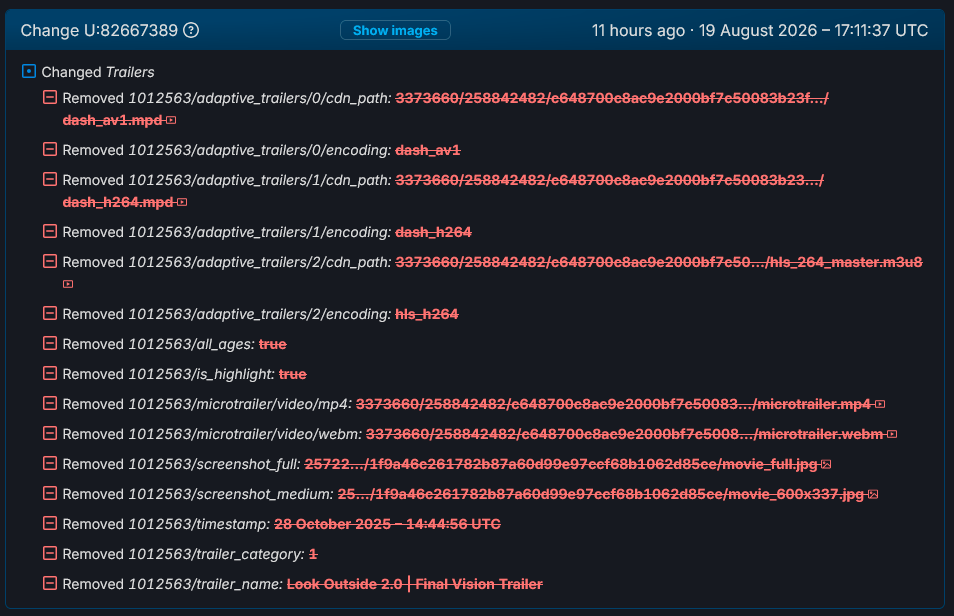The image size is (954, 616).
Task: Click removed icon for microtrailer/video/webm row
Action: pyautogui.click(x=50, y=433)
